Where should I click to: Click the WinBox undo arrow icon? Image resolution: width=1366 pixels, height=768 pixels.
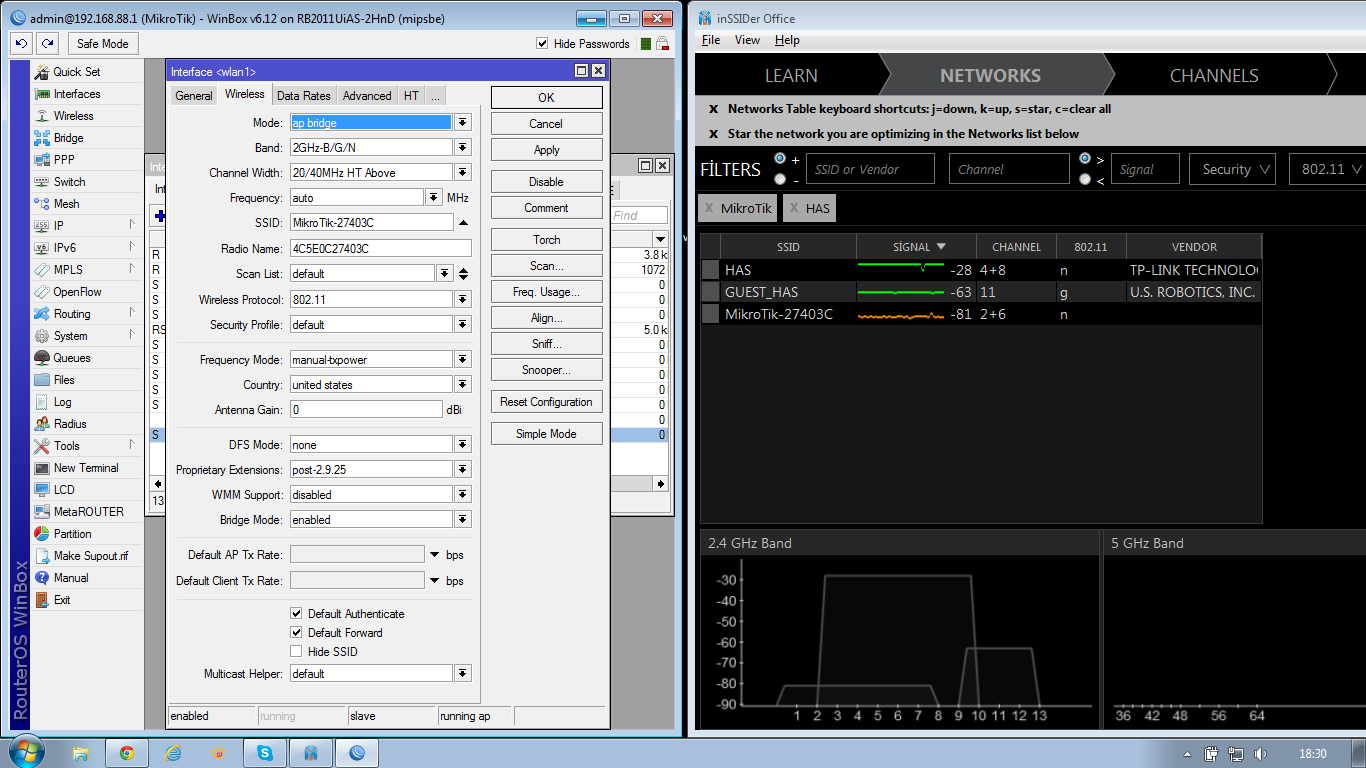21,44
